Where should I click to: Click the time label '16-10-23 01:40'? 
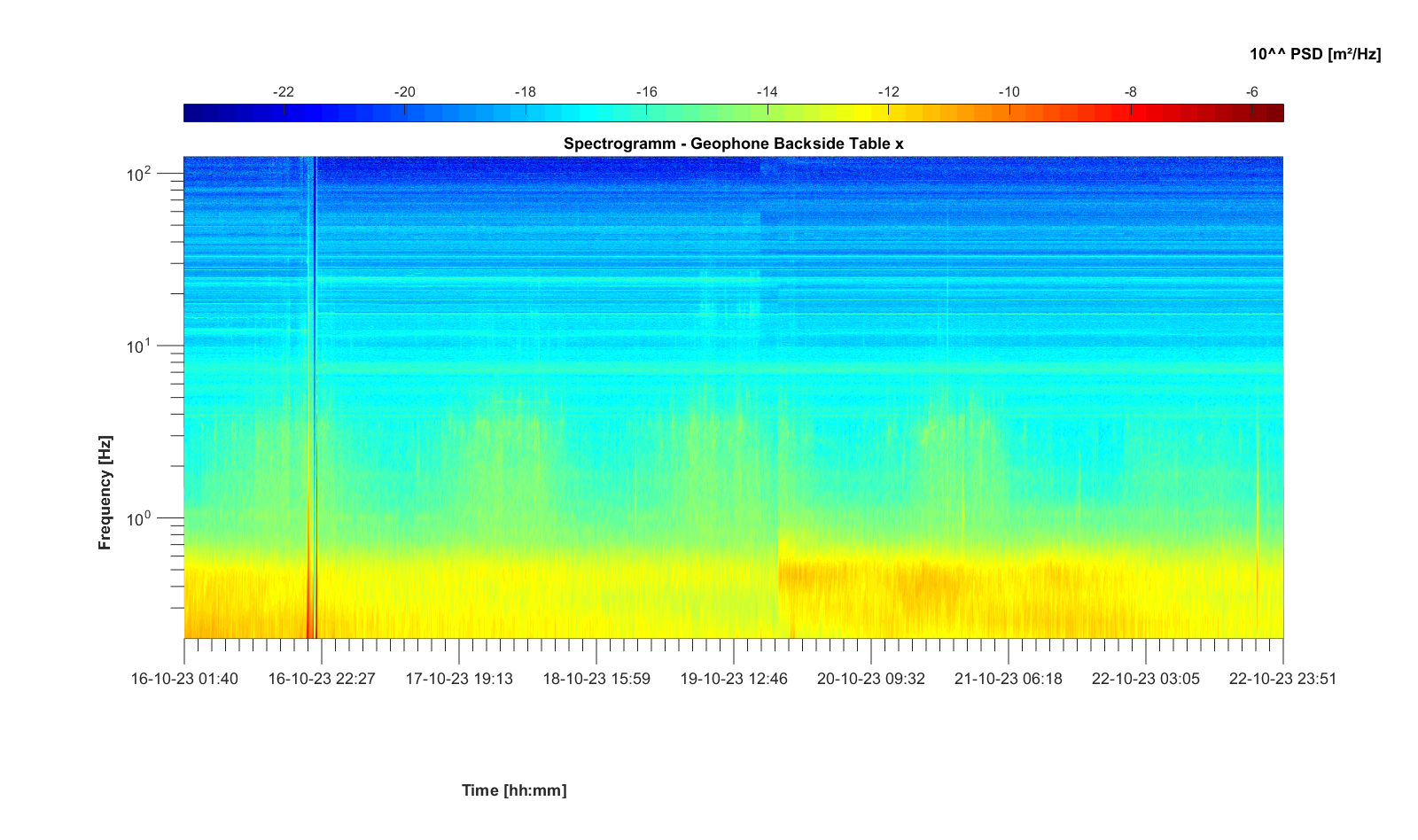pos(184,679)
